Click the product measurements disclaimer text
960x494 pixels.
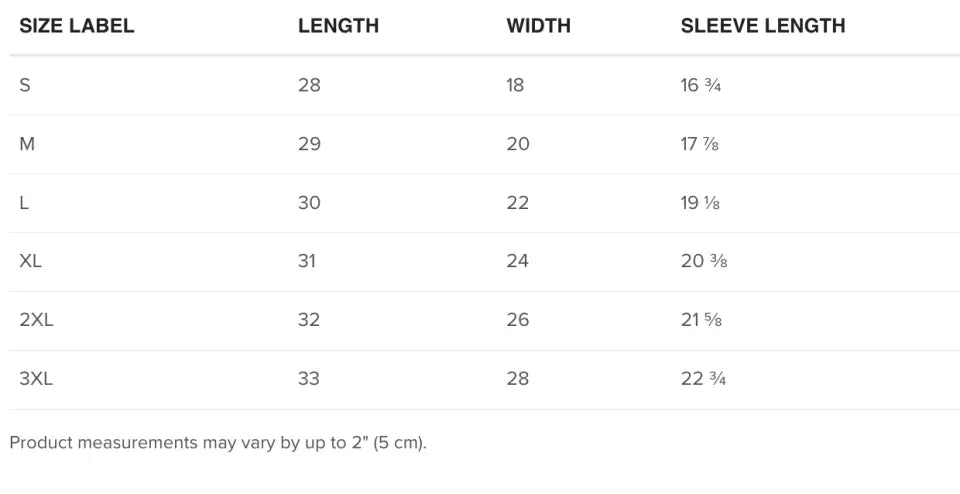(x=218, y=443)
